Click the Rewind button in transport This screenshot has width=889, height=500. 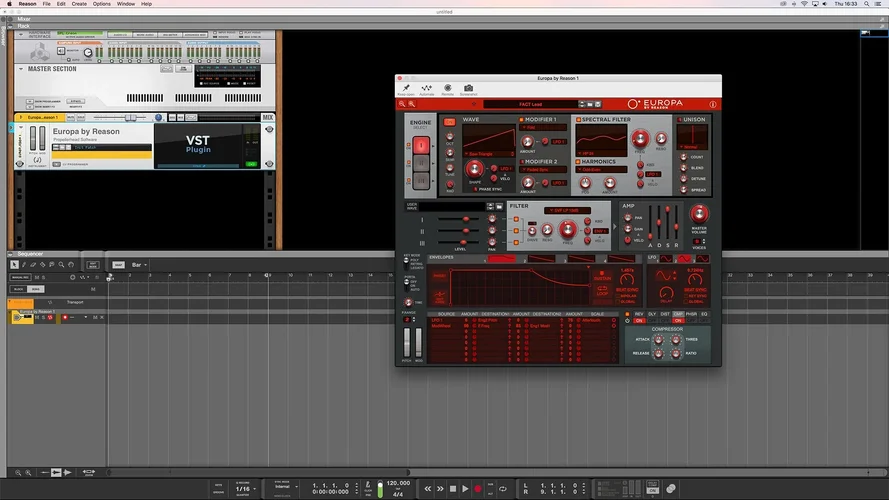tap(427, 489)
